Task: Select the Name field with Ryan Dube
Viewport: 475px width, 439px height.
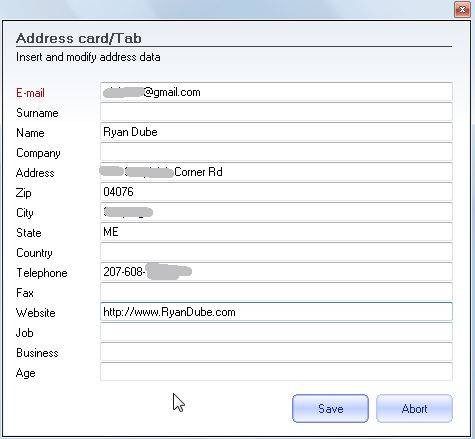Action: [276, 132]
